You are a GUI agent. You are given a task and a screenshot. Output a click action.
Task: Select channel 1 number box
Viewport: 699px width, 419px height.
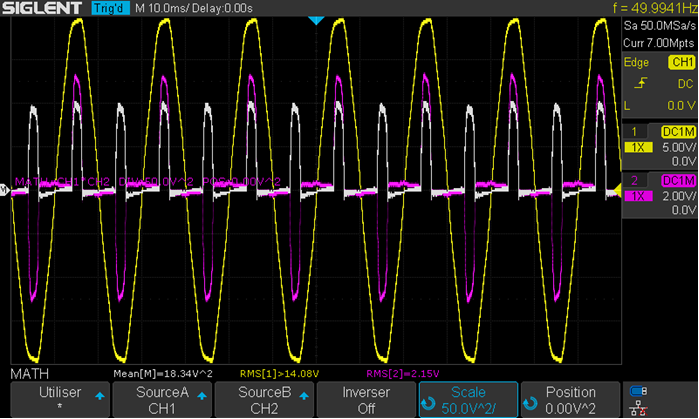click(634, 131)
